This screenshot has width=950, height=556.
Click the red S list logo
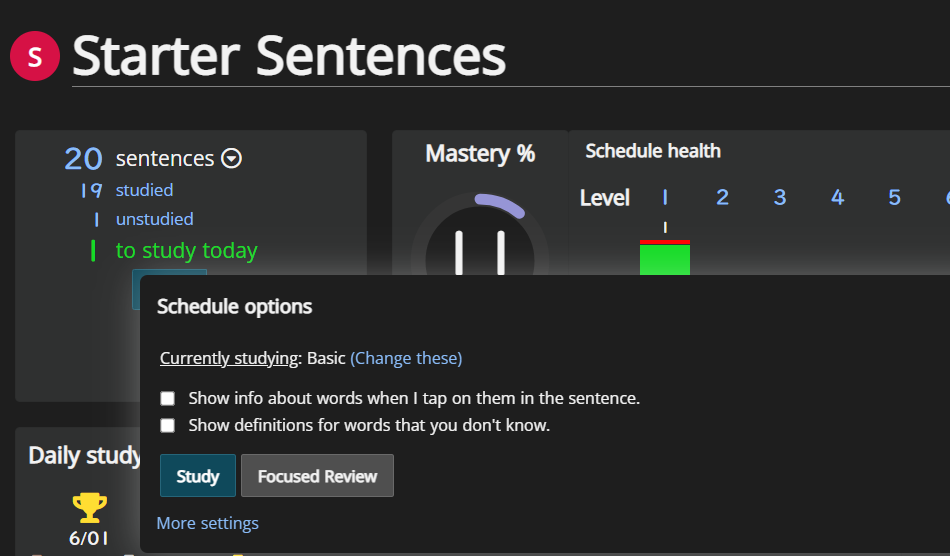[35, 56]
